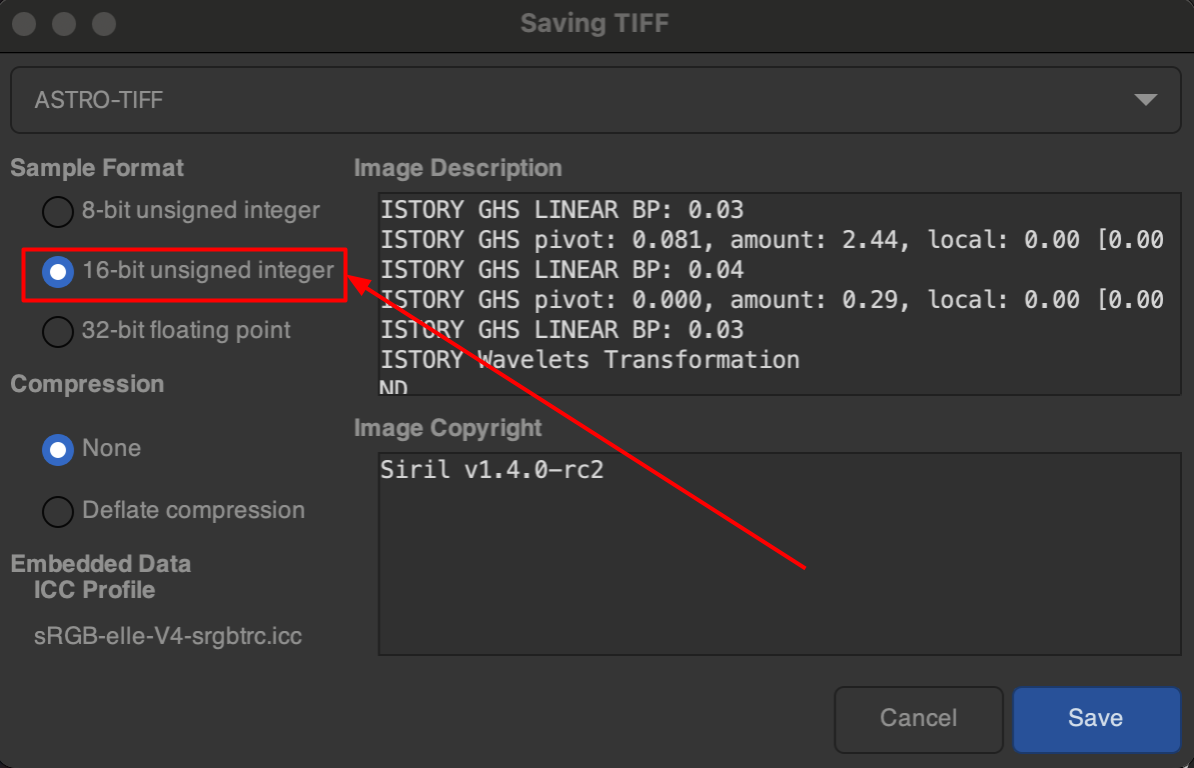Close the Saving TIFF dialog window
The height and width of the screenshot is (768, 1194).
tap(27, 24)
